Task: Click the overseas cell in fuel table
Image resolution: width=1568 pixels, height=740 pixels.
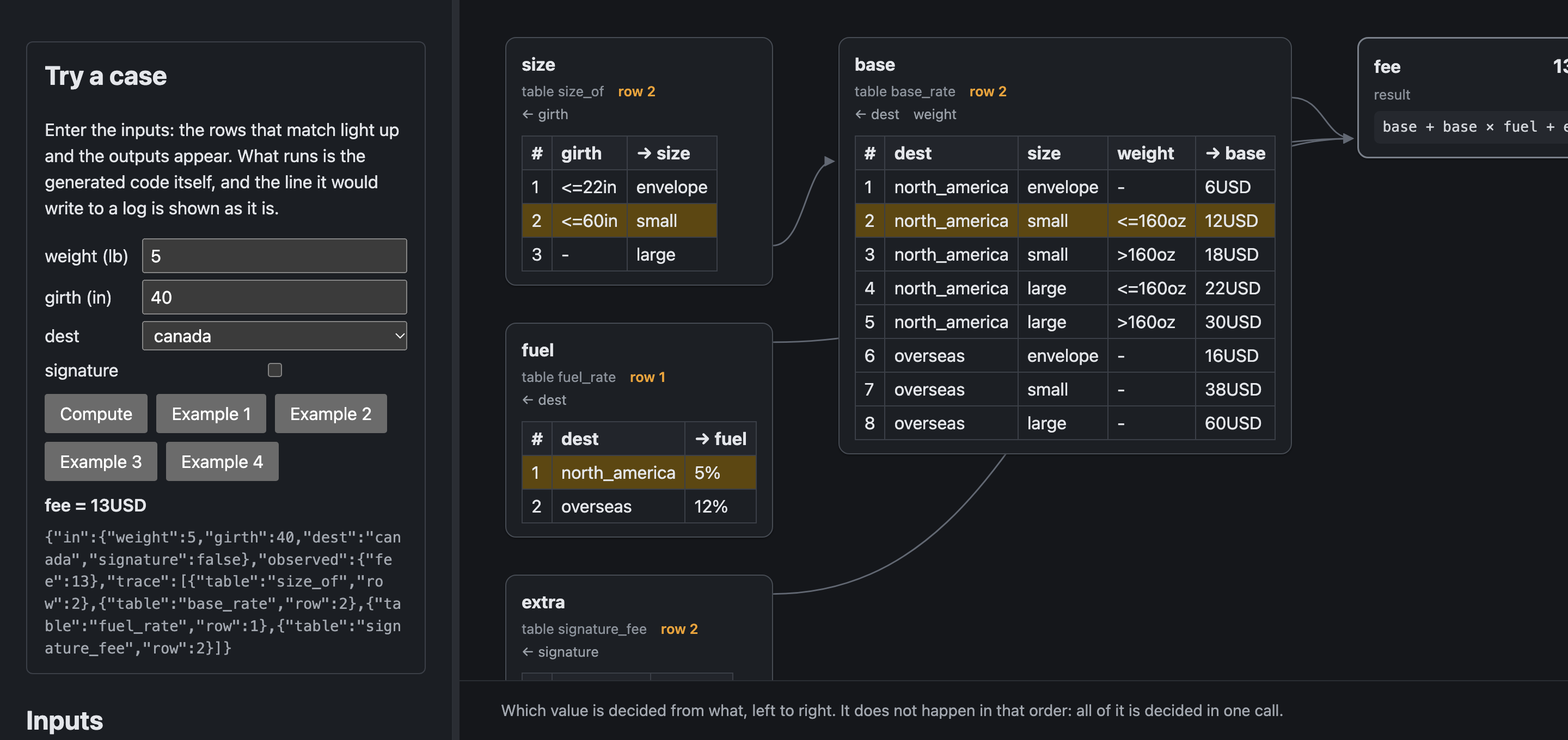Action: (x=618, y=507)
